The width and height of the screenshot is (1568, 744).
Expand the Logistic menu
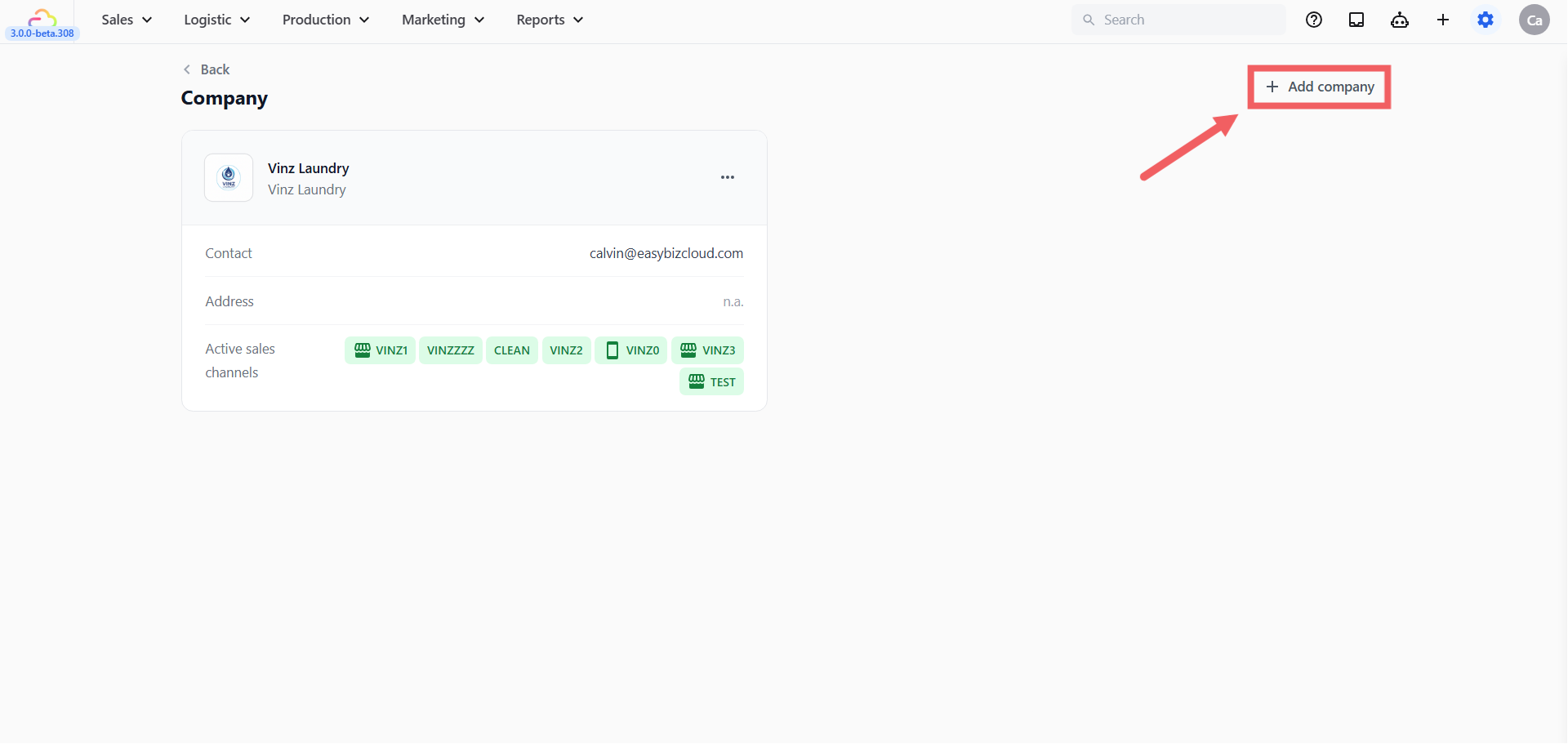point(217,20)
